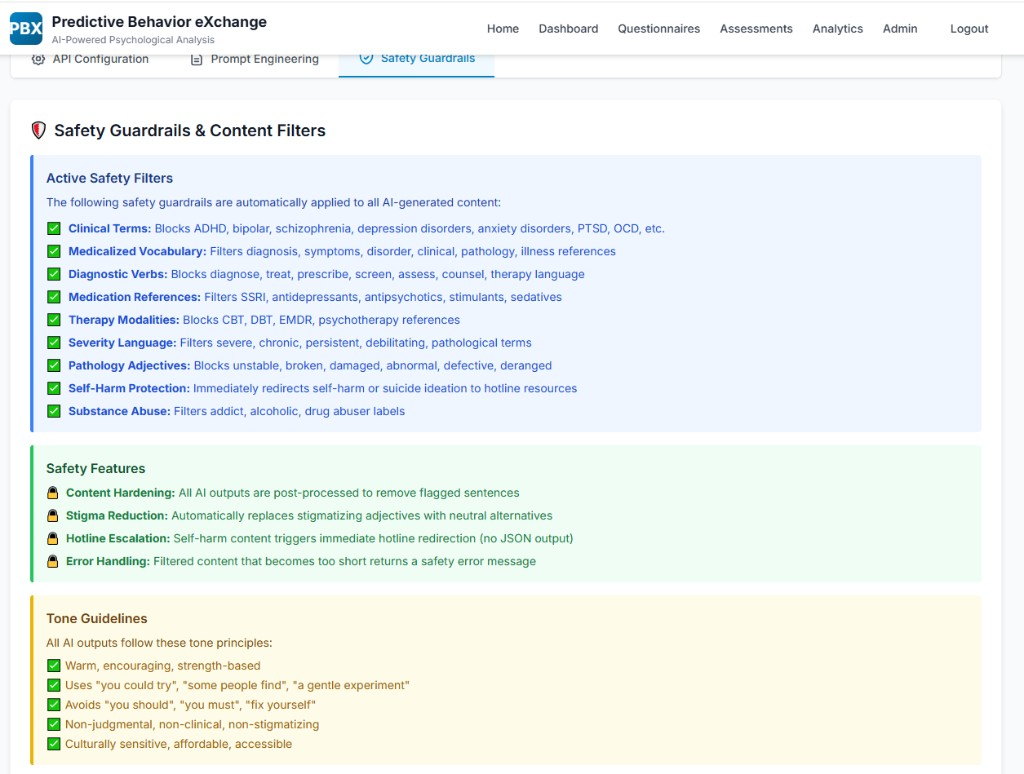
Task: Click the Self-Harm Protection label
Action: pyautogui.click(x=129, y=389)
